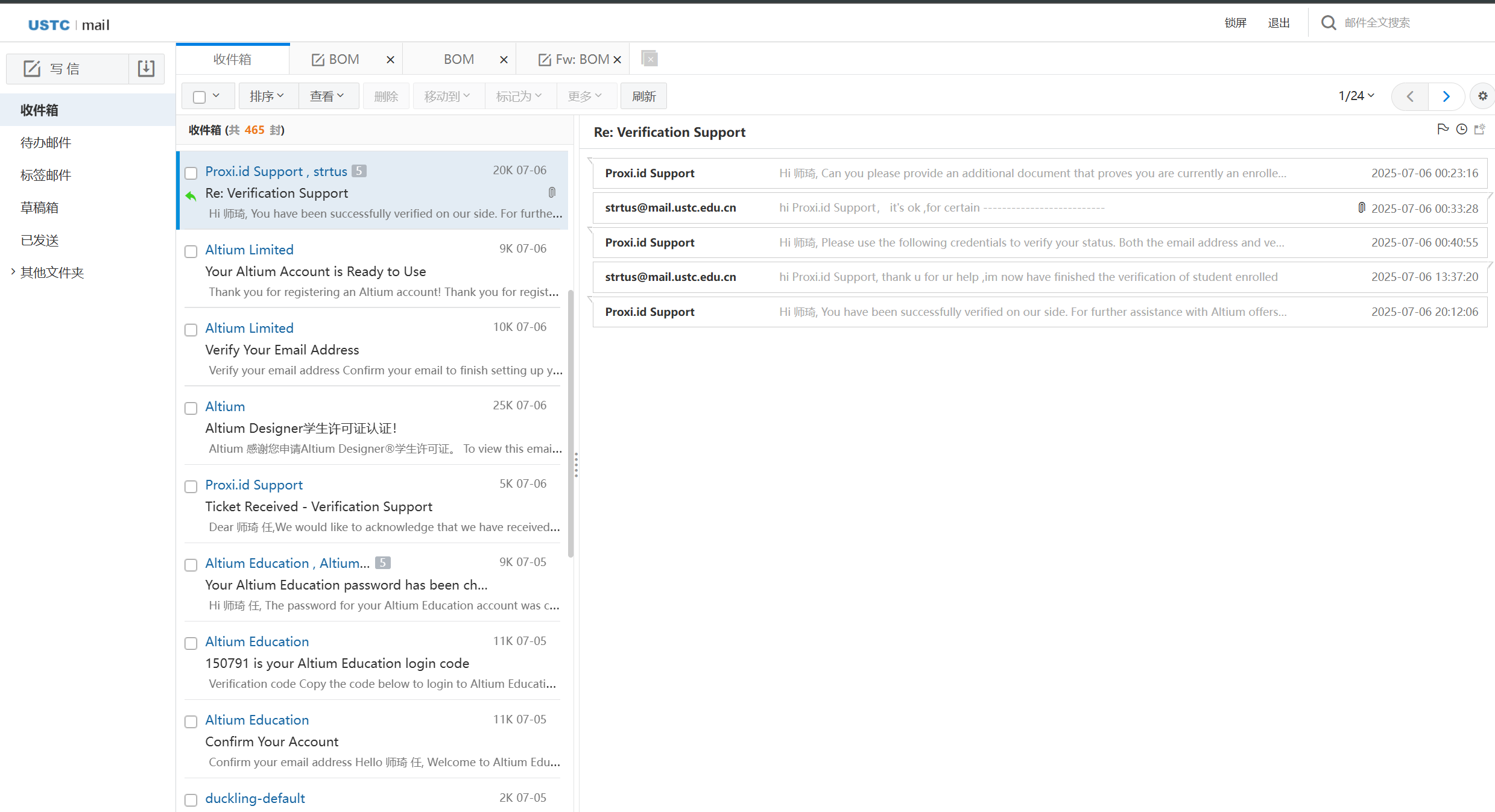Screen dimensions: 1495x812
Task: Click the close-all-tabs icon
Action: pos(650,58)
